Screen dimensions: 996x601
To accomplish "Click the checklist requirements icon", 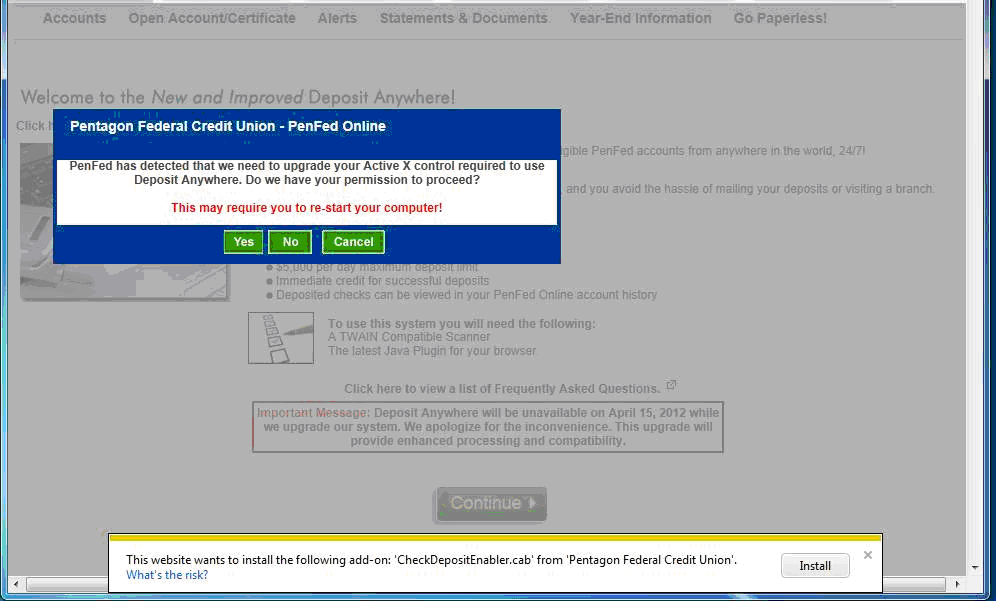I will tap(281, 338).
